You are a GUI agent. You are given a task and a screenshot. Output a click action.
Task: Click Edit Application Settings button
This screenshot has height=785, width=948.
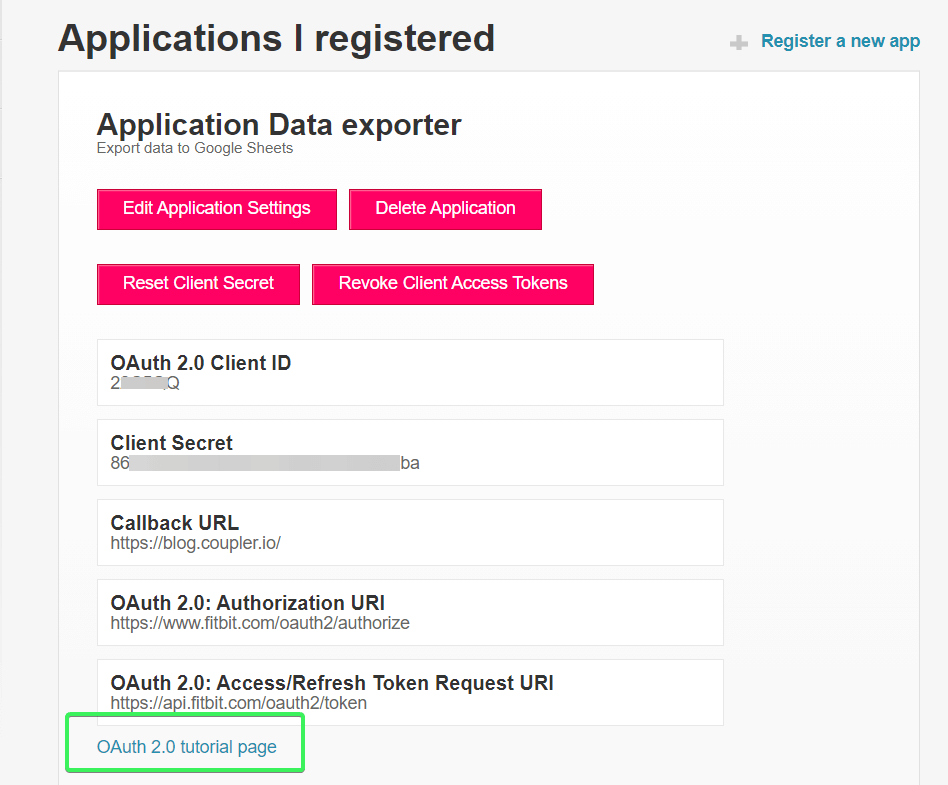tap(216, 209)
